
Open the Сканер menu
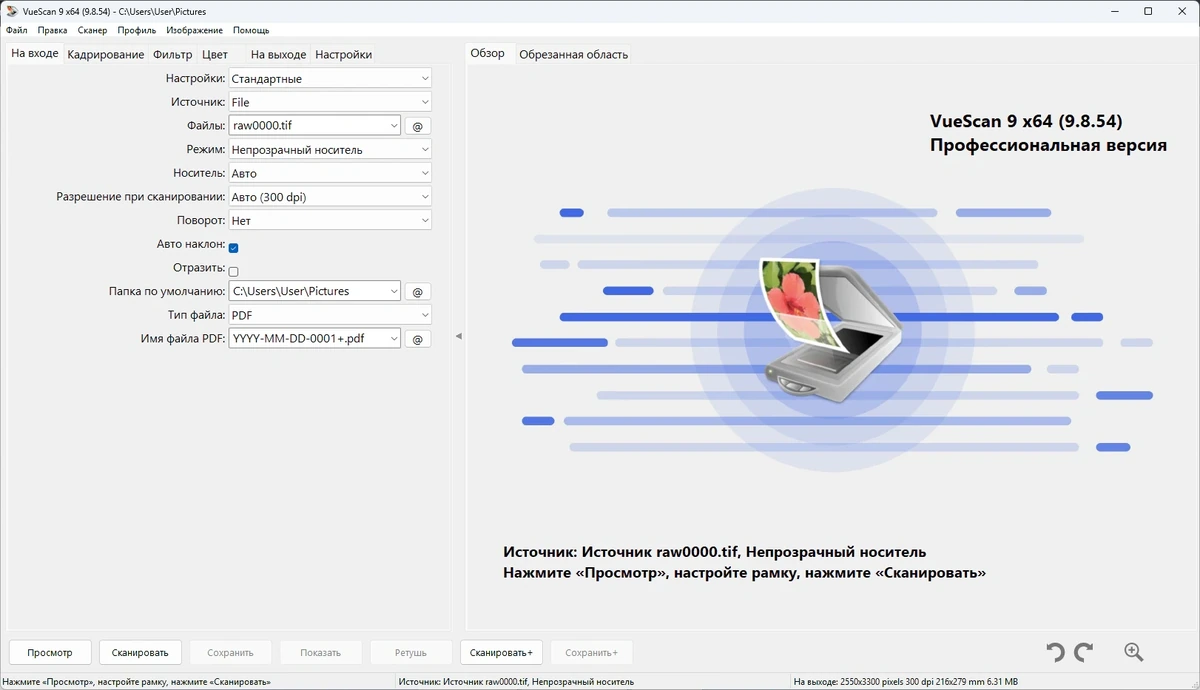pos(92,30)
